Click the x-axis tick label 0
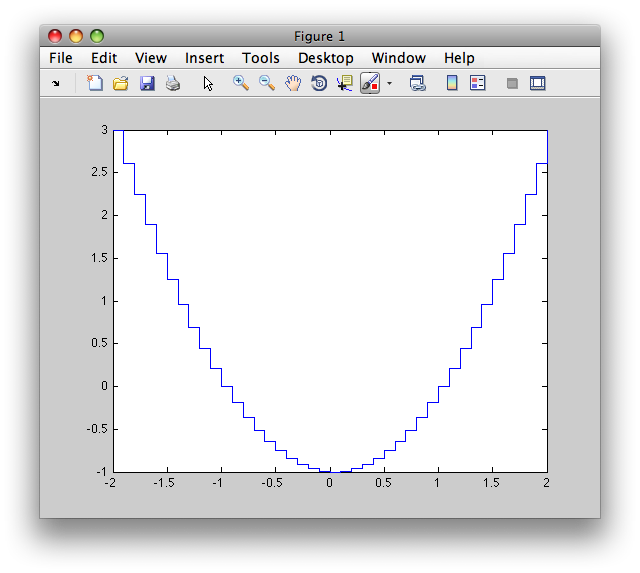The image size is (640, 573). point(329,483)
